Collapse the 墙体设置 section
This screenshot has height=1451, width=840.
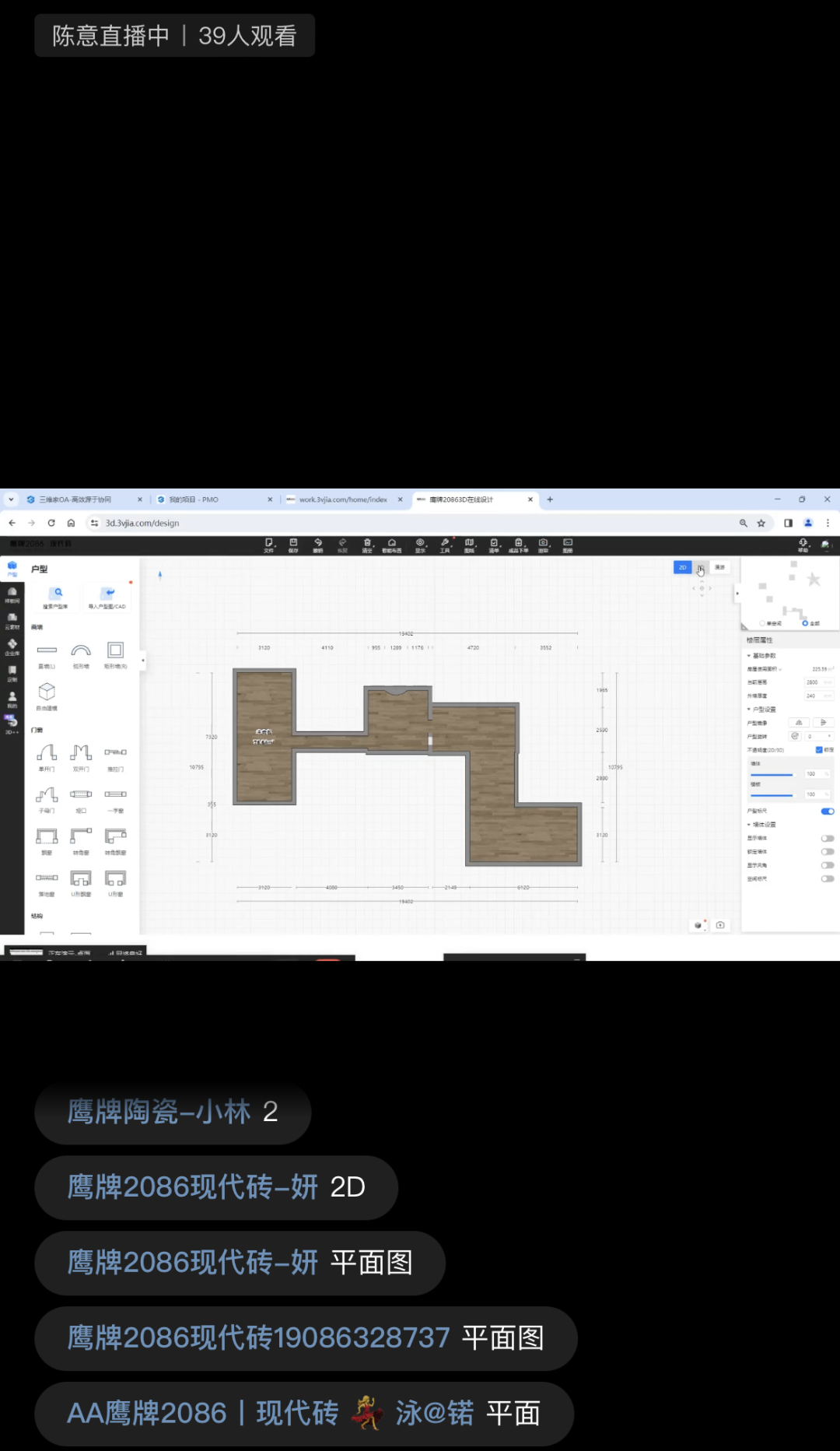point(749,825)
